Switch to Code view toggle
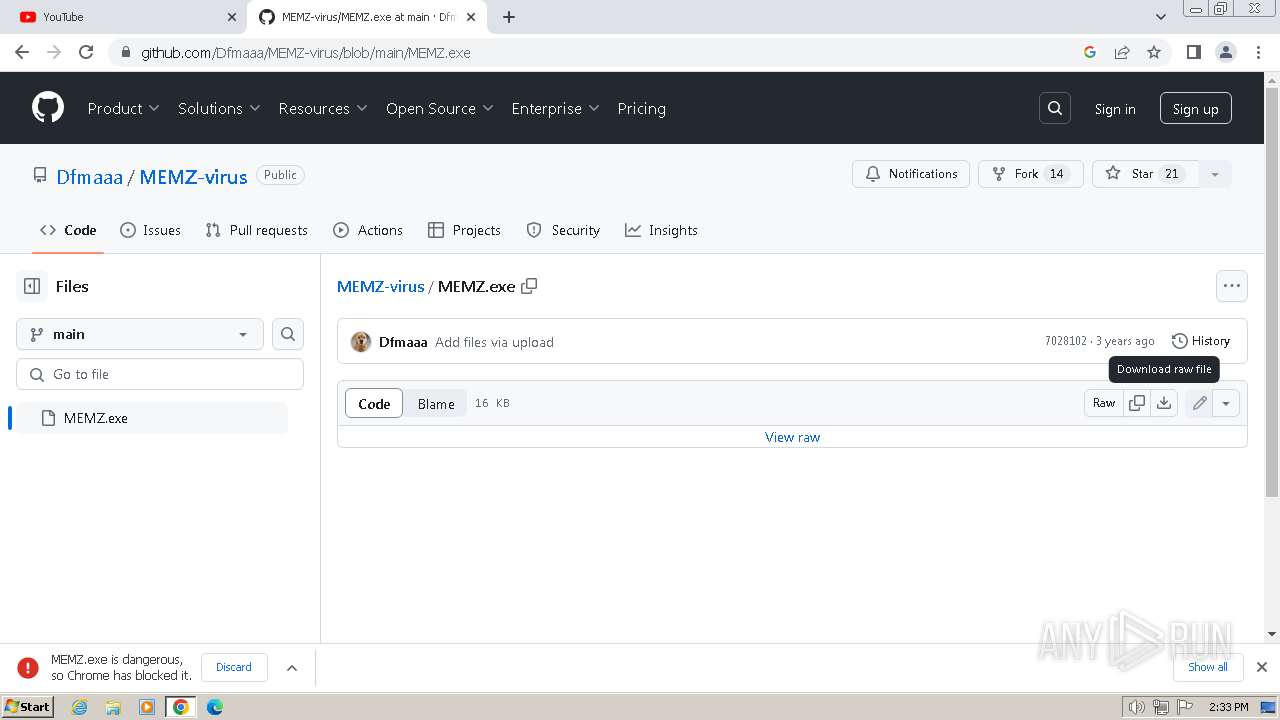 click(374, 403)
